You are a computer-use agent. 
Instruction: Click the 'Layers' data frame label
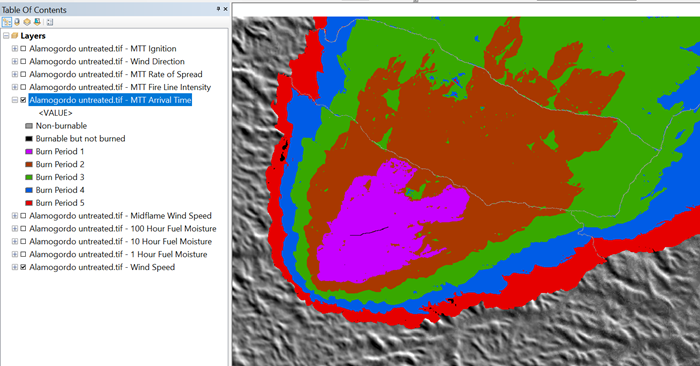pos(33,36)
